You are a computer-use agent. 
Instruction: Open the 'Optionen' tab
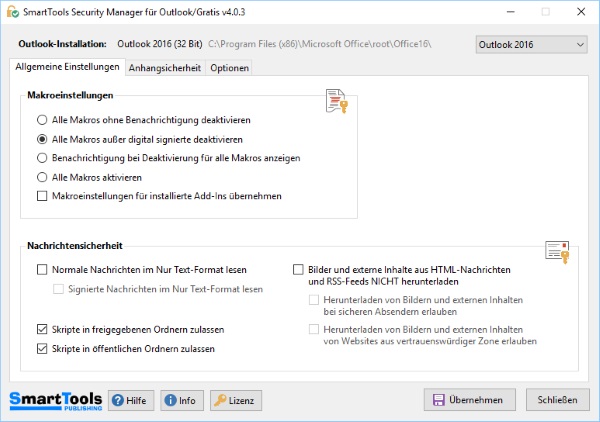[230, 68]
